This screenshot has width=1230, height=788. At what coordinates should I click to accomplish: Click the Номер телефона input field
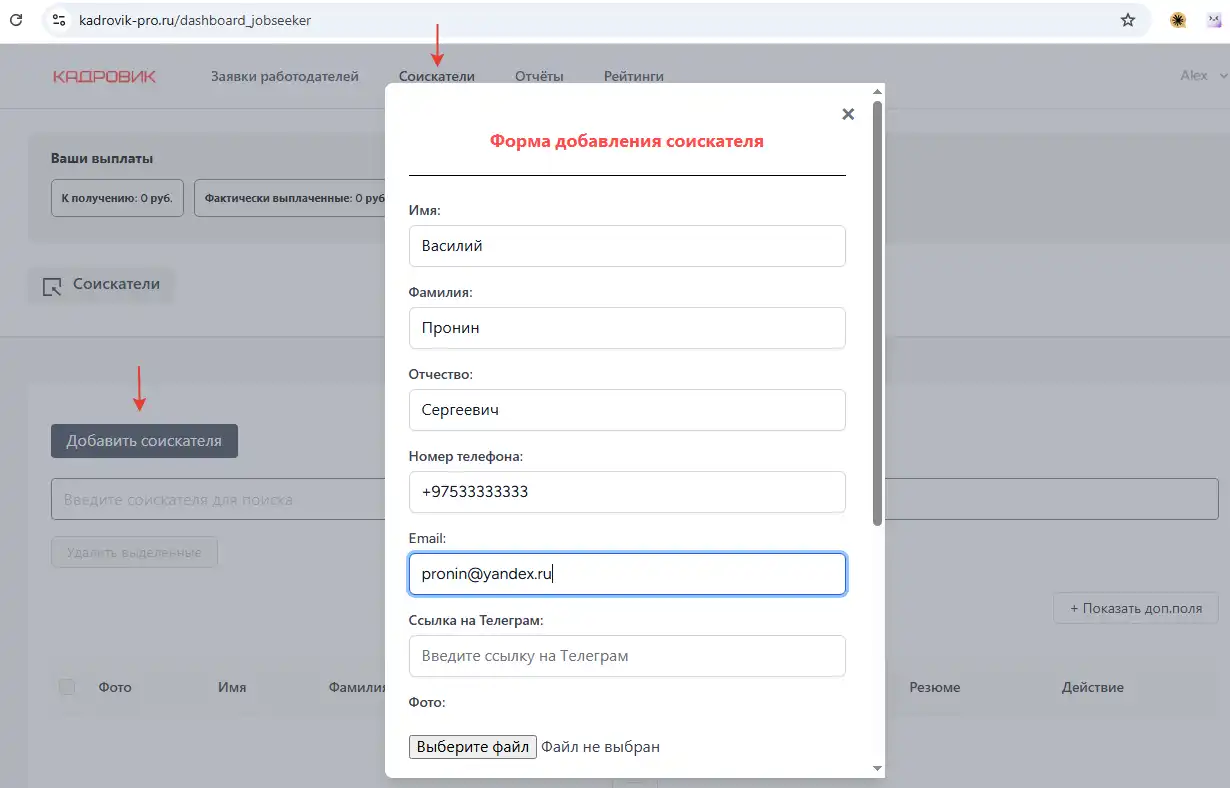[x=627, y=492]
